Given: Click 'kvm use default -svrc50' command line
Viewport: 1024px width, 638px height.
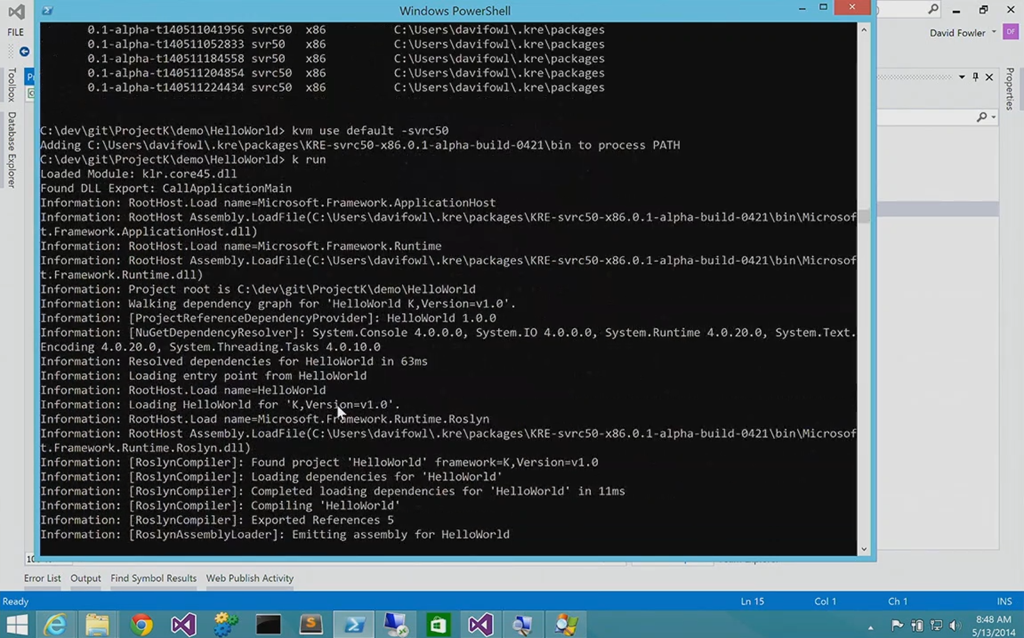Looking at the screenshot, I should (x=244, y=131).
